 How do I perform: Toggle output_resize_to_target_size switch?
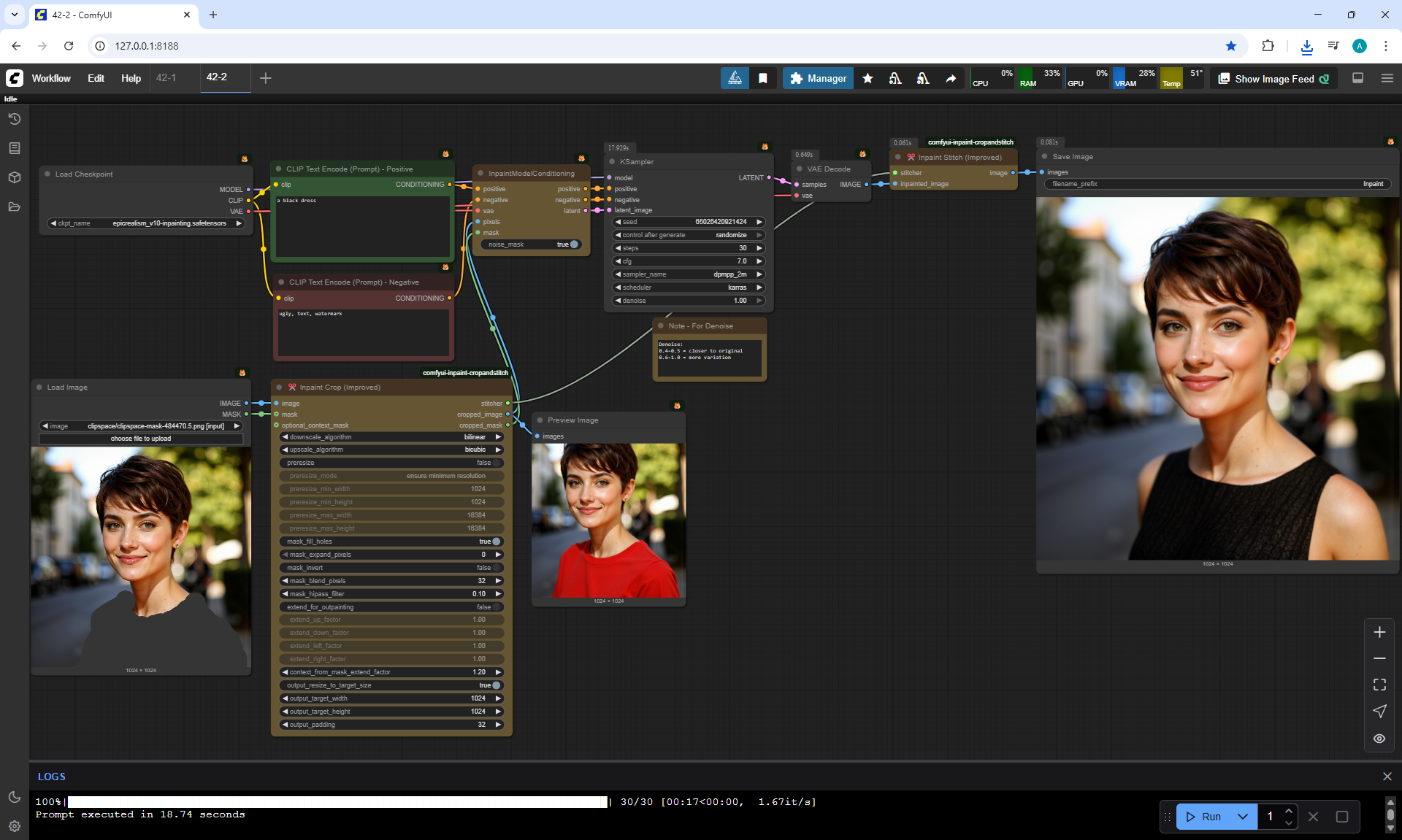[496, 685]
